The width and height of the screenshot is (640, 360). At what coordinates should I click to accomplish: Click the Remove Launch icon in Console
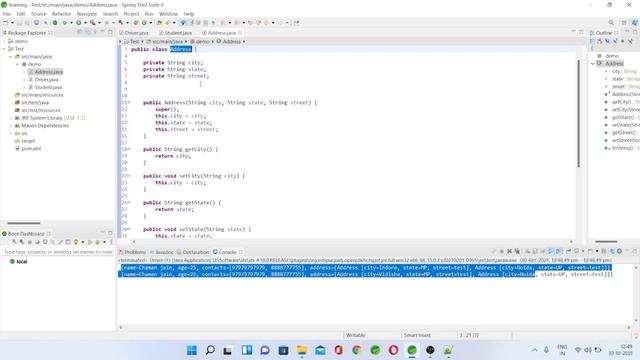point(509,251)
